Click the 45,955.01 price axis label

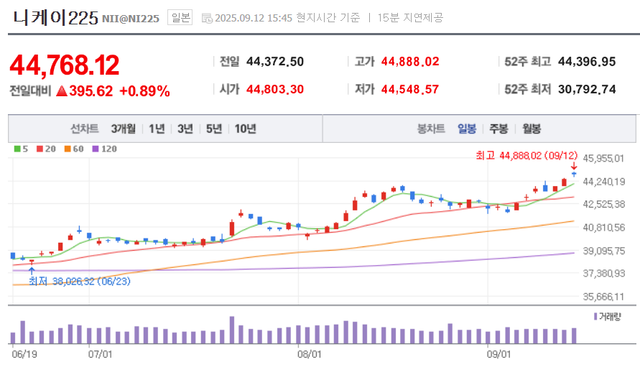pyautogui.click(x=604, y=158)
